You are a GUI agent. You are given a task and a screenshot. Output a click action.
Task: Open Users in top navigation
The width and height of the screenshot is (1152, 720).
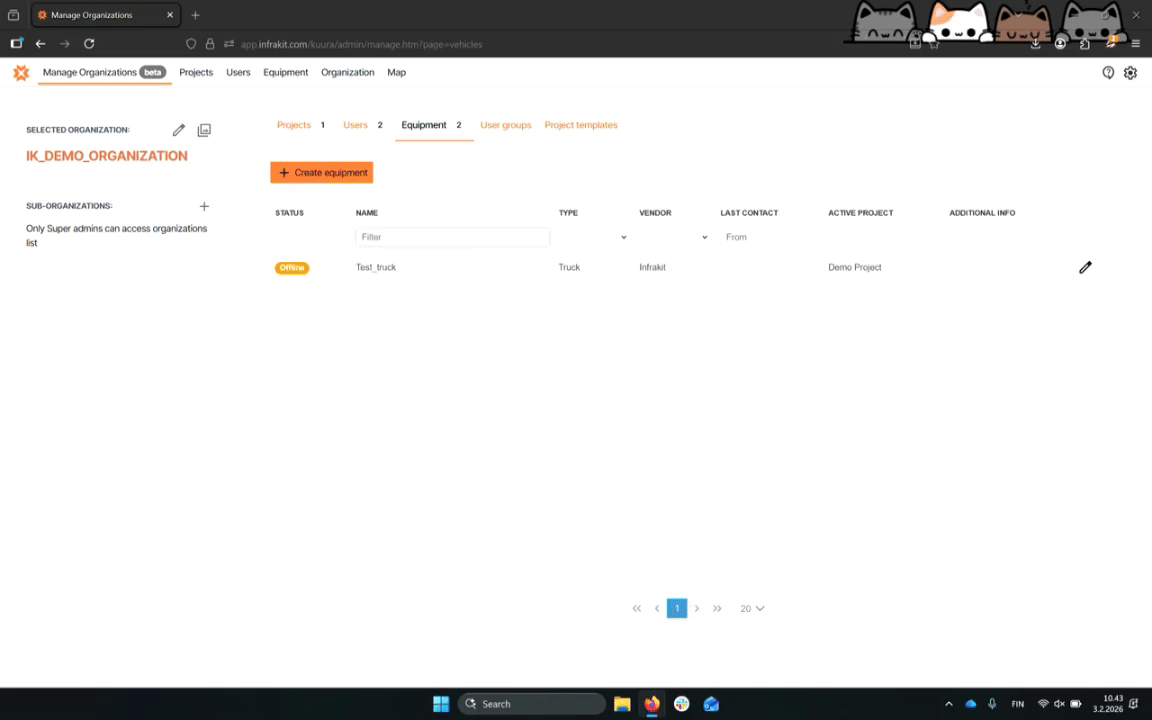[x=238, y=72]
